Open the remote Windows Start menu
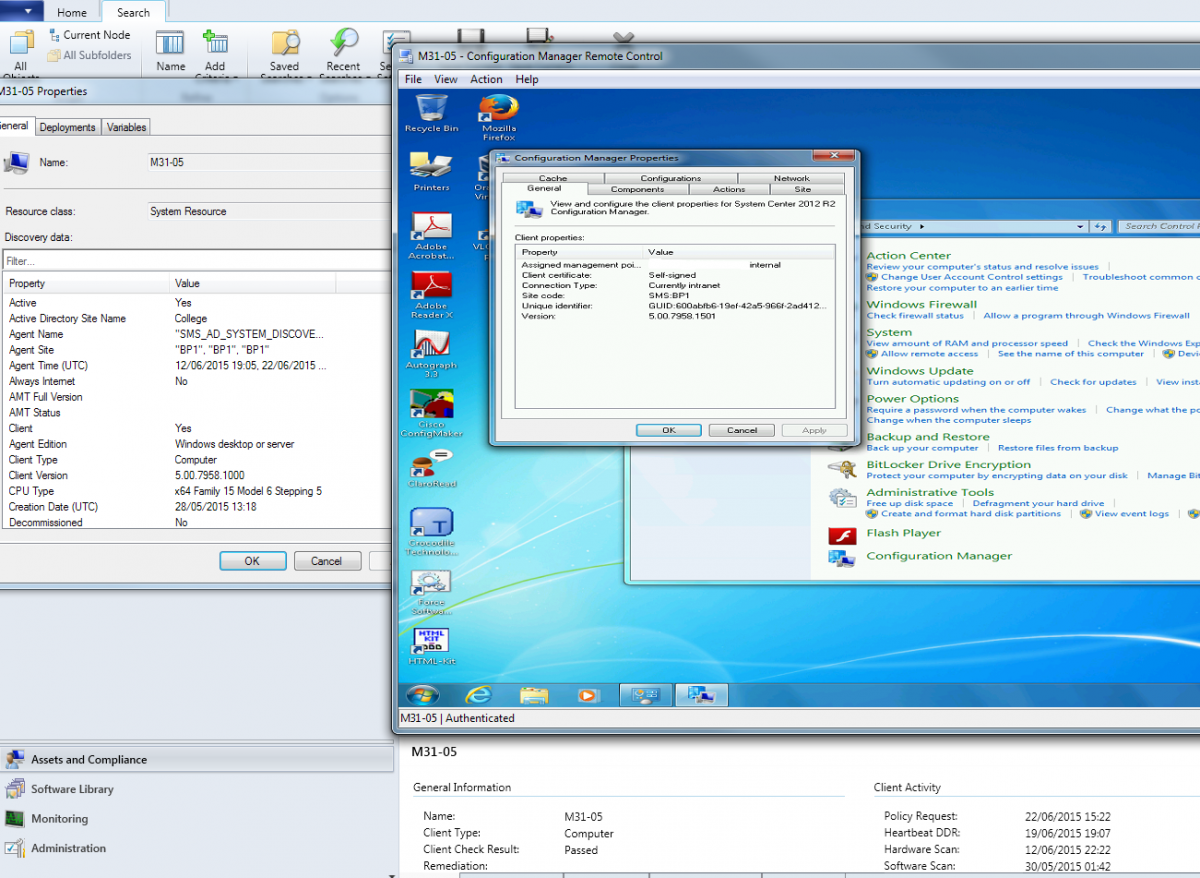This screenshot has height=878, width=1200. 422,695
